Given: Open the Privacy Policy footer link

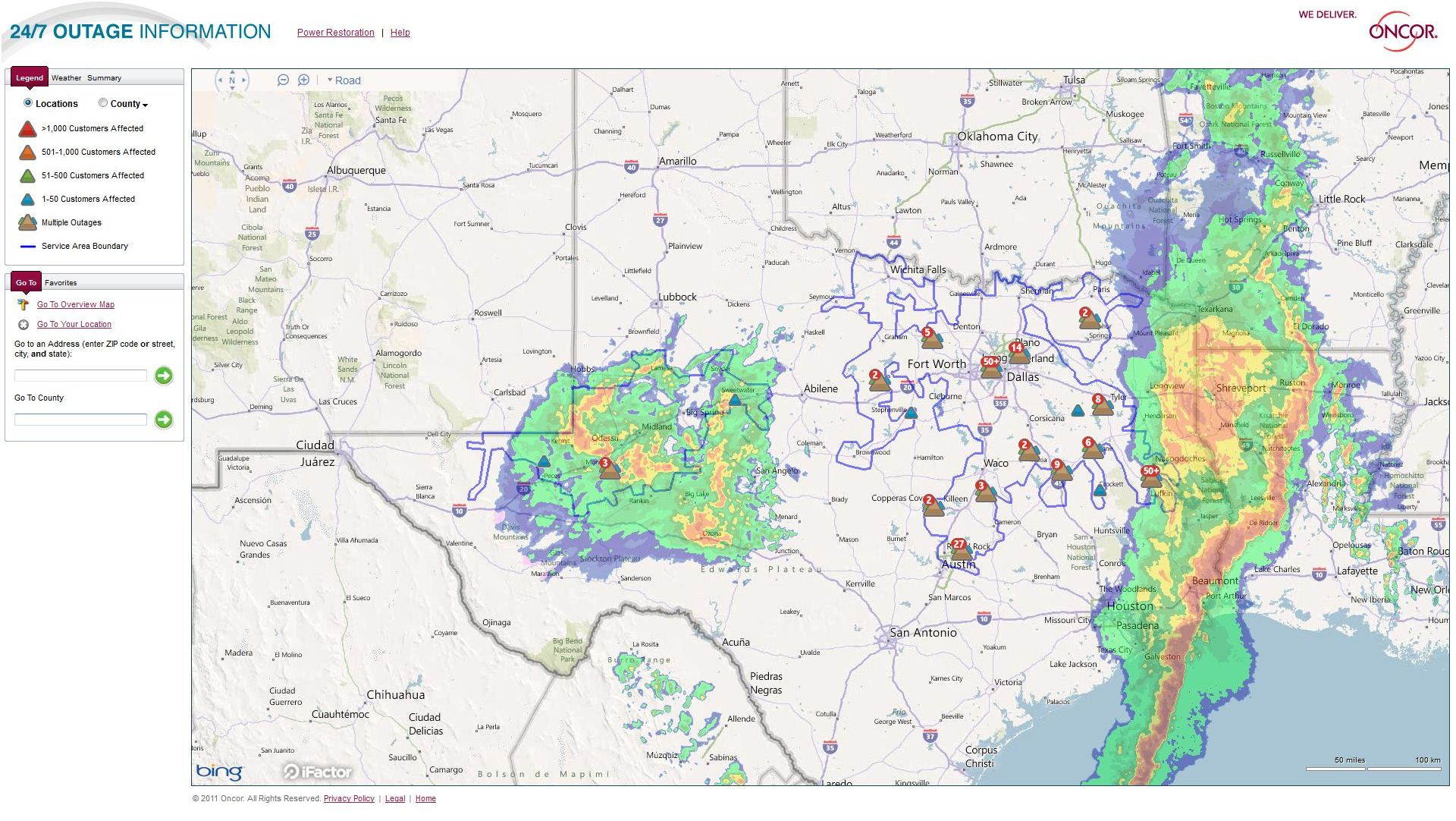Looking at the screenshot, I should coord(349,798).
